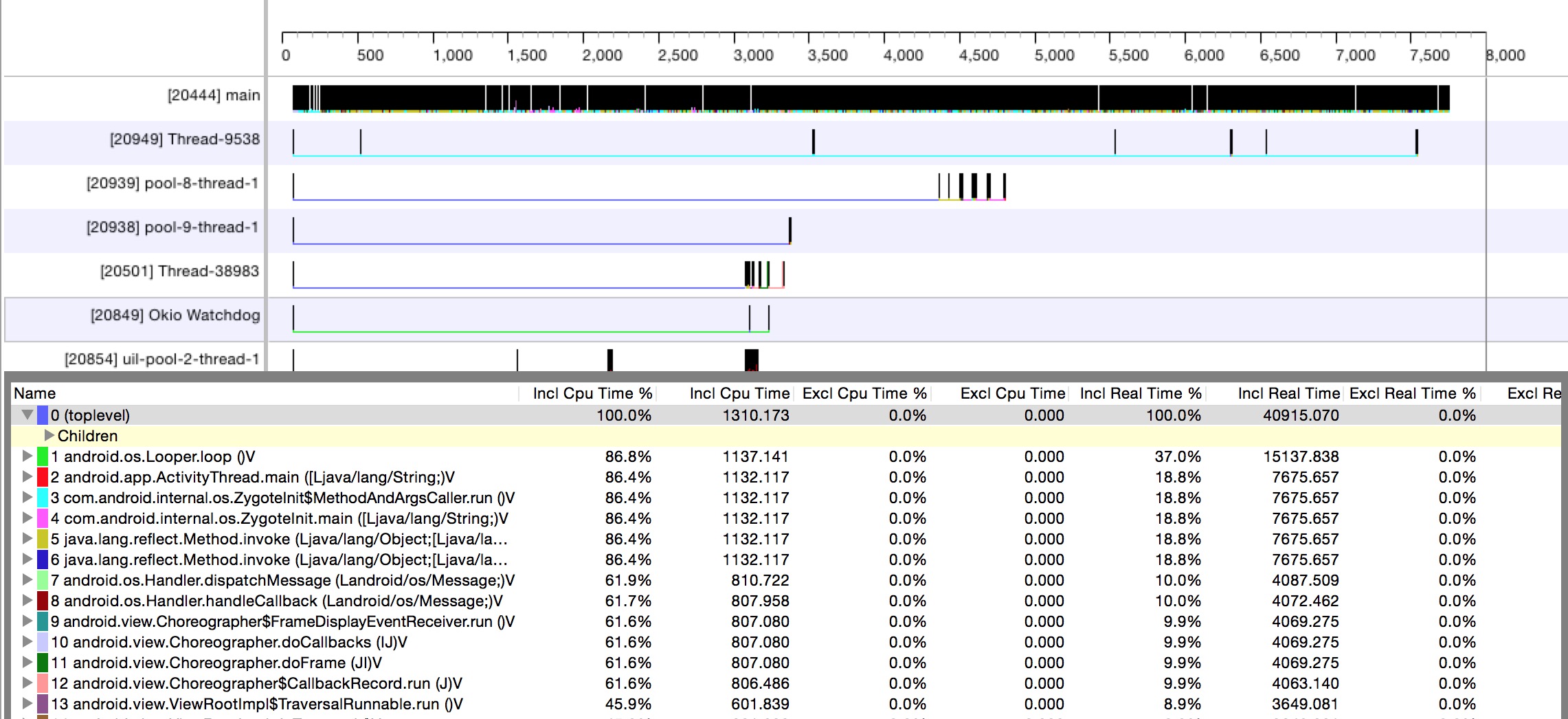This screenshot has width=1568, height=719.
Task: Sort by Excl Real Time % column
Action: point(1412,393)
